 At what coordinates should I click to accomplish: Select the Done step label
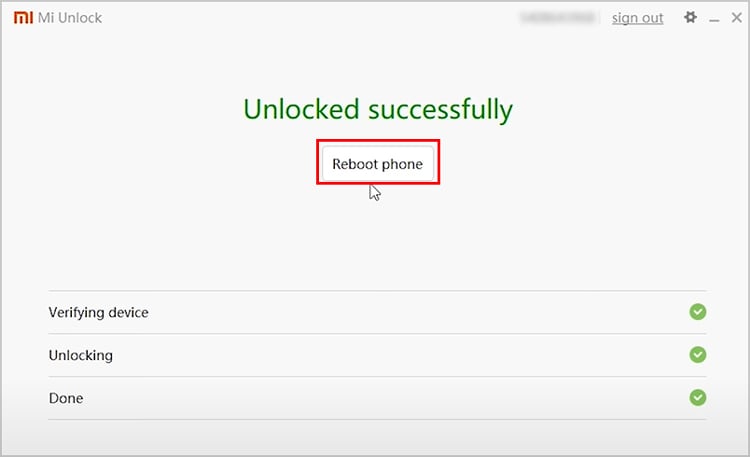(x=66, y=398)
